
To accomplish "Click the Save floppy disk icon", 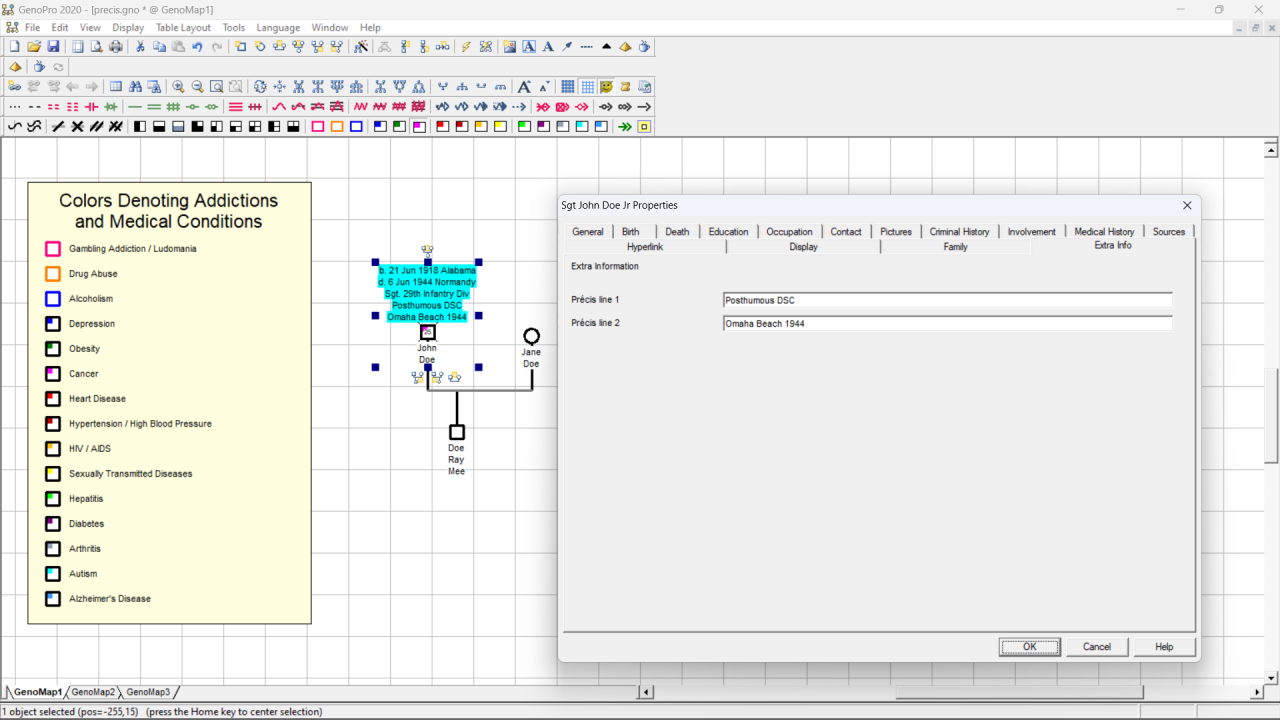I will pos(53,46).
